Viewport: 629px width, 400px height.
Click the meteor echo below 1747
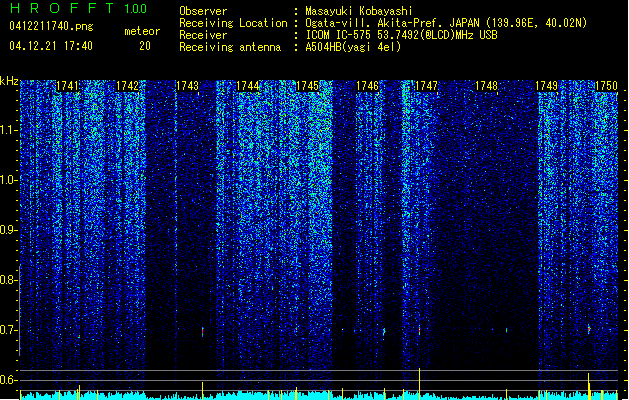tap(419, 330)
